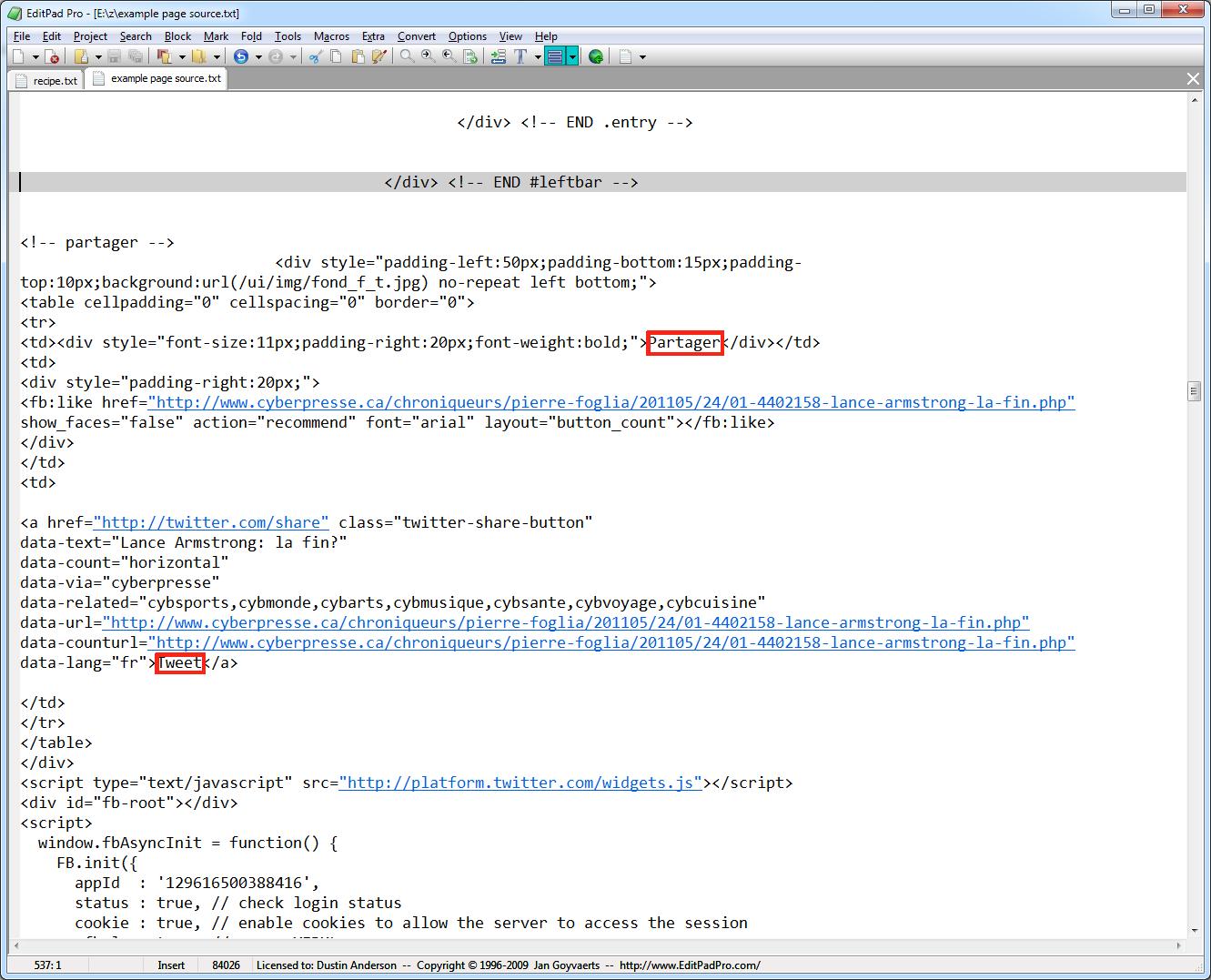
Task: Click the fb:like href cyberpresse URL
Action: [611, 402]
